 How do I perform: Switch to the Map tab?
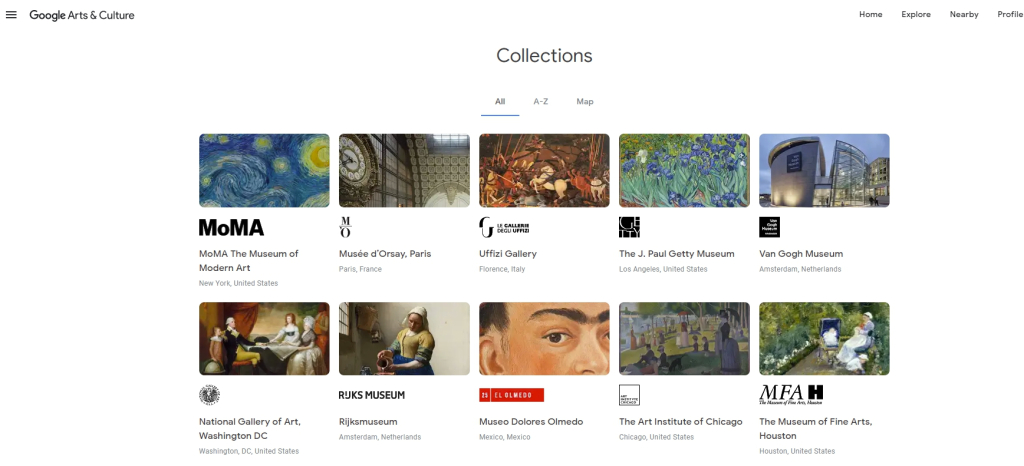[x=585, y=101]
